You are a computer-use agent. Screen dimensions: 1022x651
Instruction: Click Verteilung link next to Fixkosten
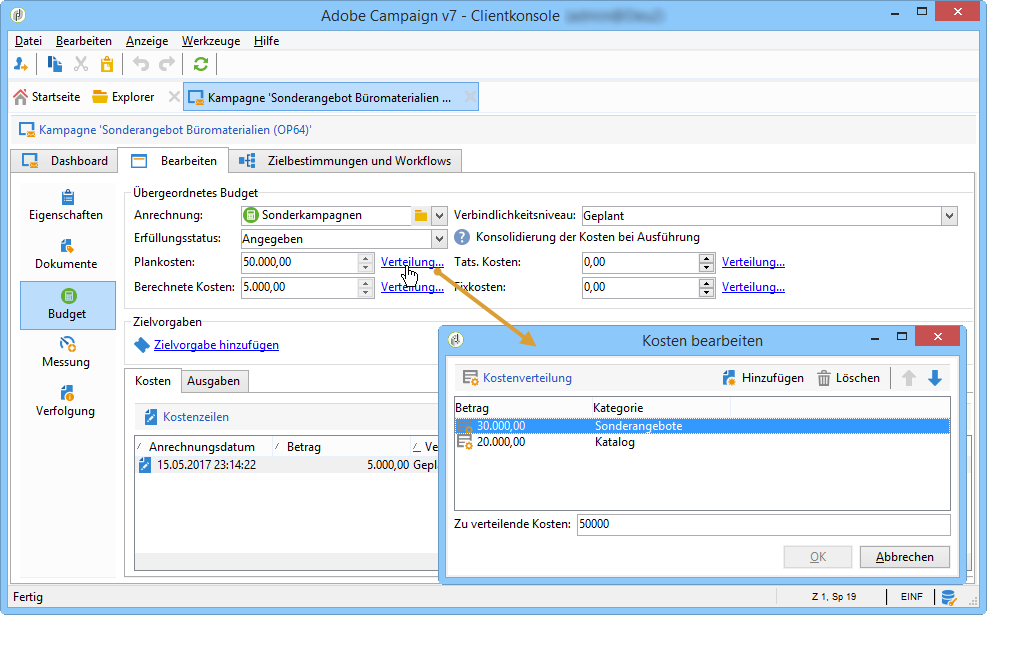pos(753,287)
